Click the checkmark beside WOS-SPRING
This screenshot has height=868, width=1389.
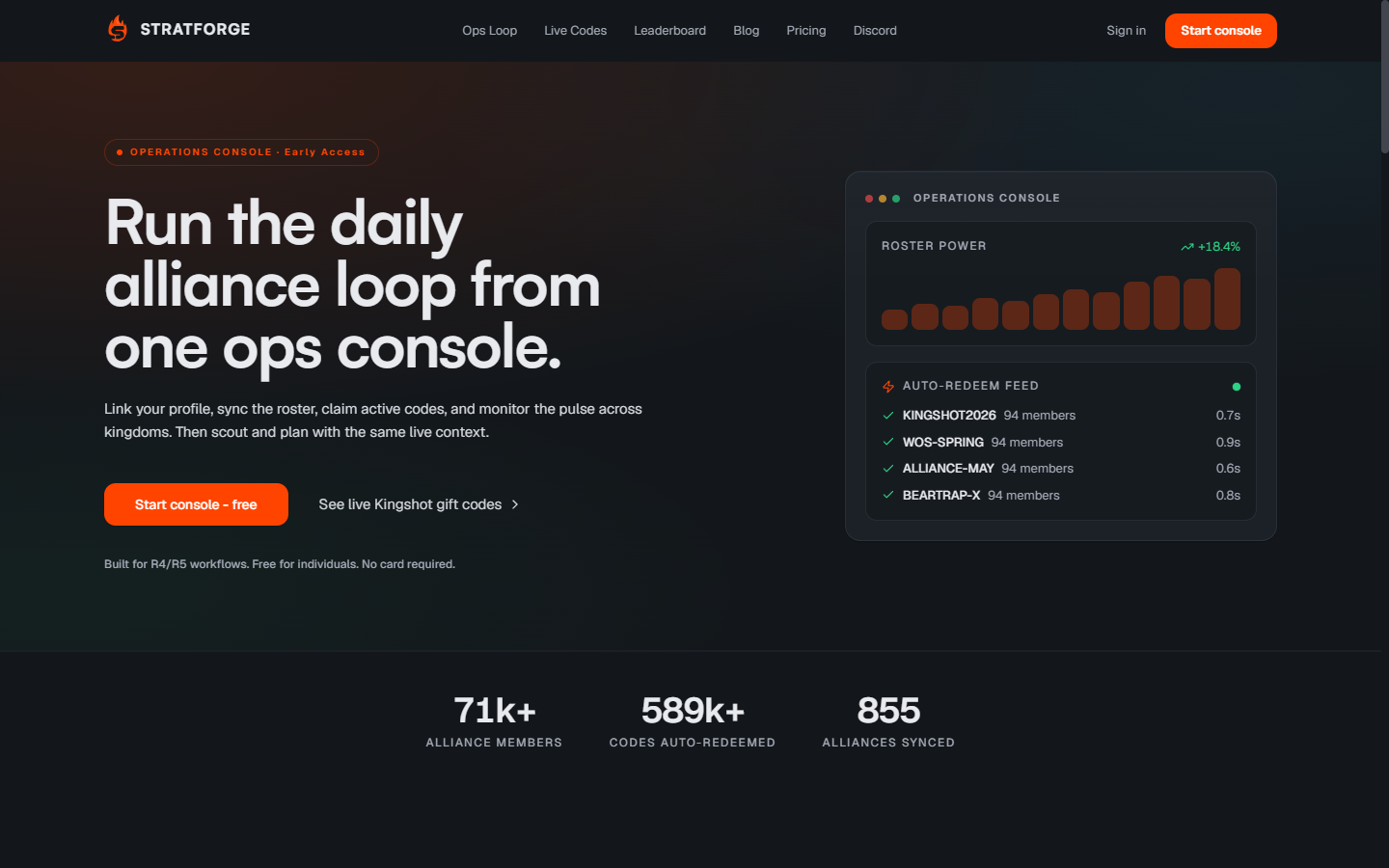[888, 442]
